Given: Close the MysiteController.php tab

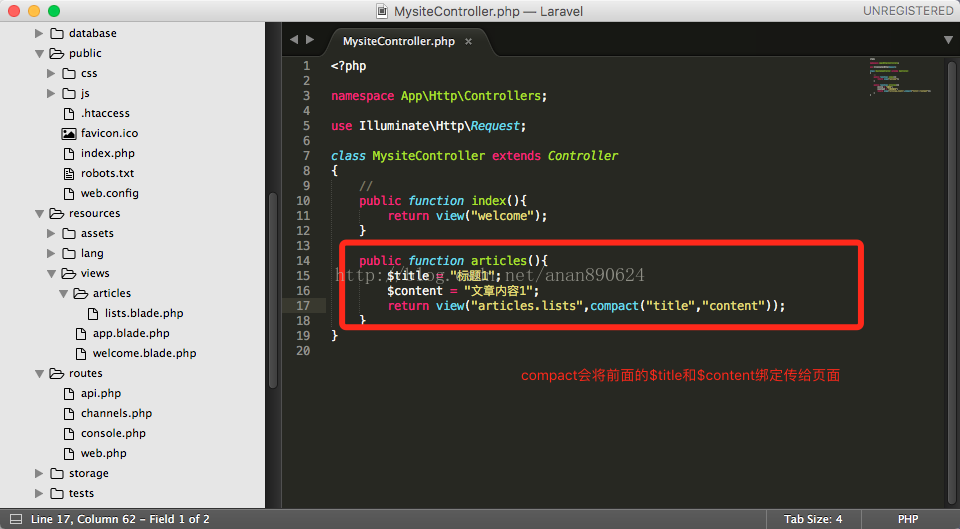Looking at the screenshot, I should (x=468, y=42).
